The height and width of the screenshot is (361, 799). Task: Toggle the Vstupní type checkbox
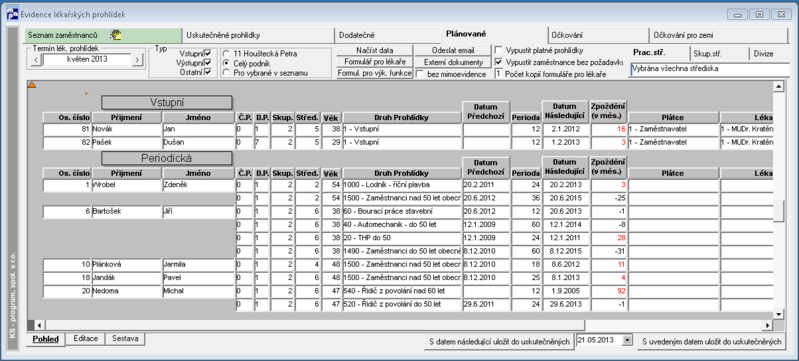[207, 53]
